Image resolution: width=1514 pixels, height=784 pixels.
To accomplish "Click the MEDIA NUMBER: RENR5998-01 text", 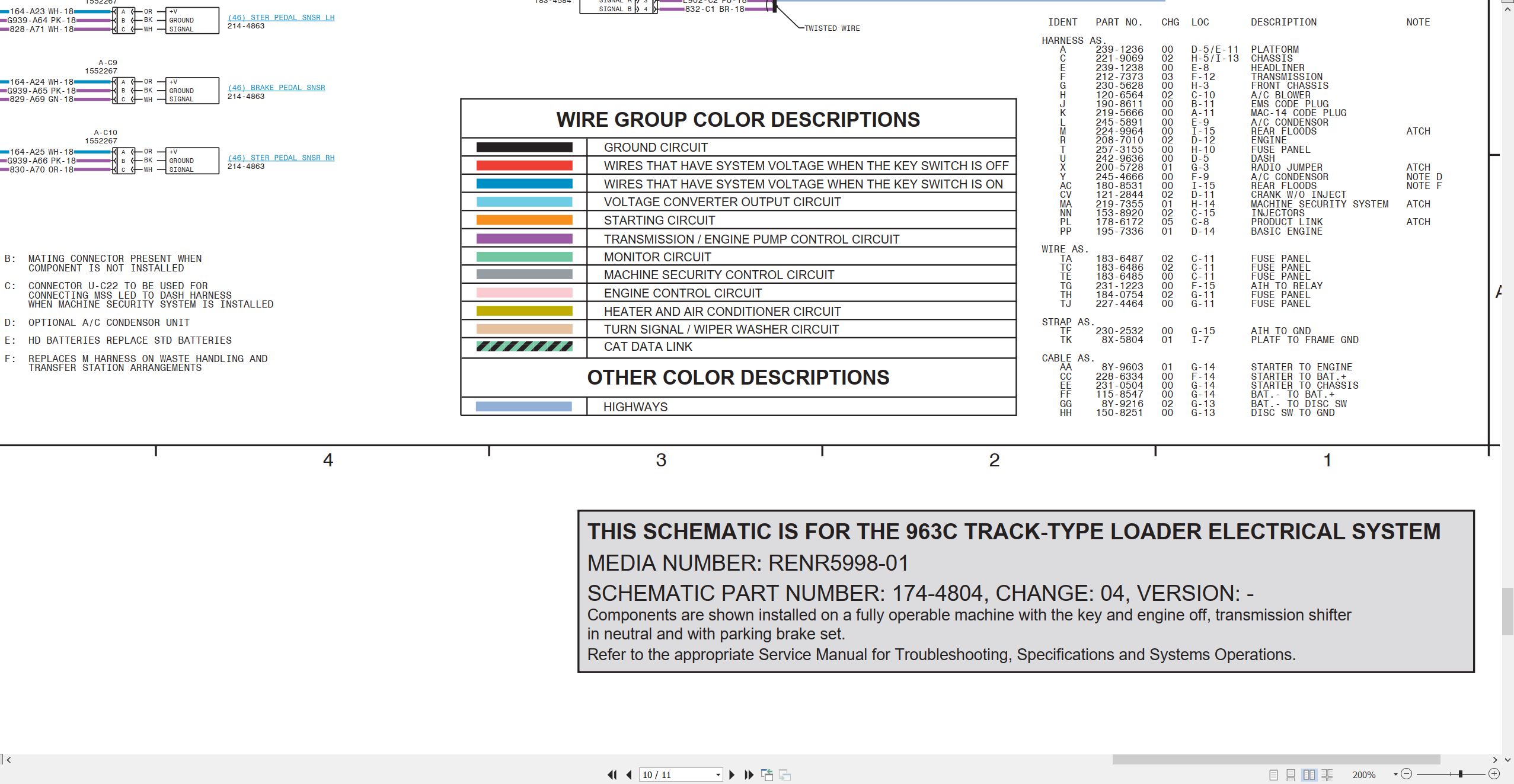I will [x=748, y=563].
